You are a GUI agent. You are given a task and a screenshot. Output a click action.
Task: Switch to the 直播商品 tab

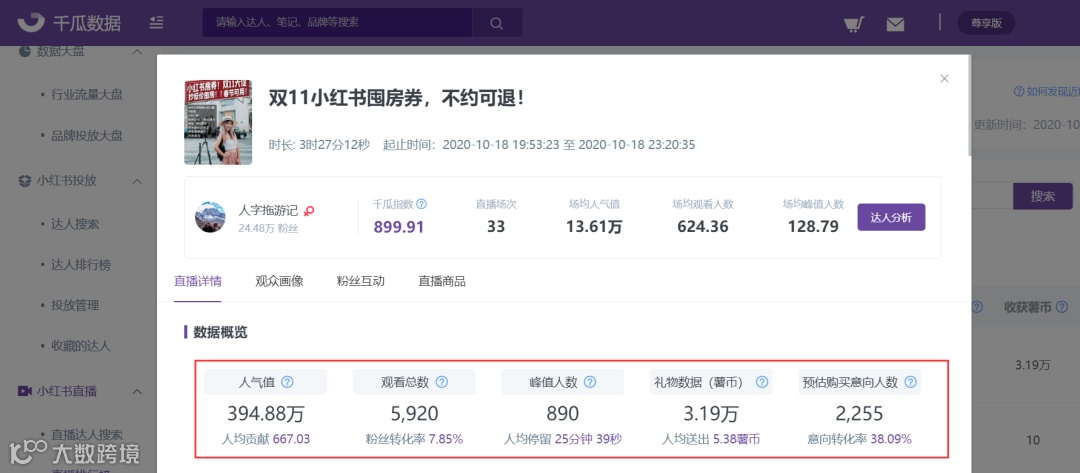[x=442, y=281]
